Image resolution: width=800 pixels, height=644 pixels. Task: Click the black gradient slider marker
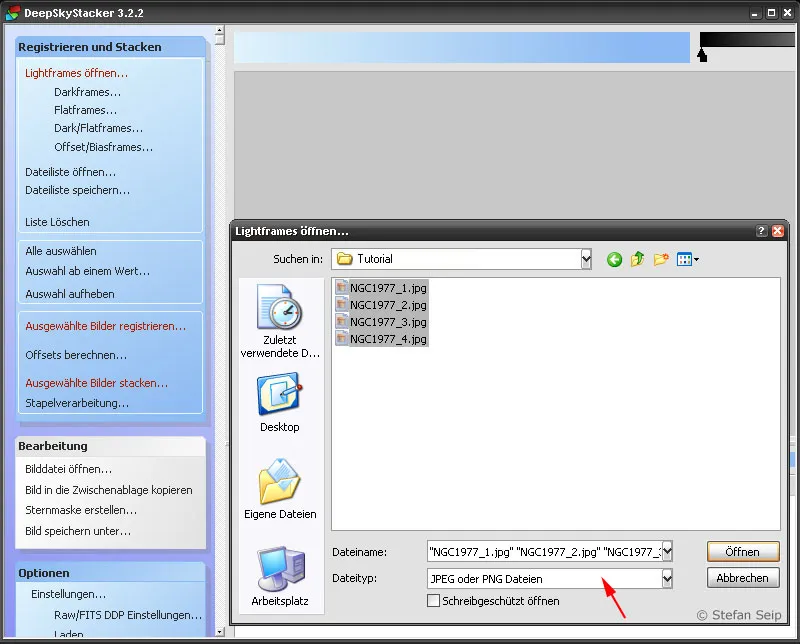tap(702, 55)
